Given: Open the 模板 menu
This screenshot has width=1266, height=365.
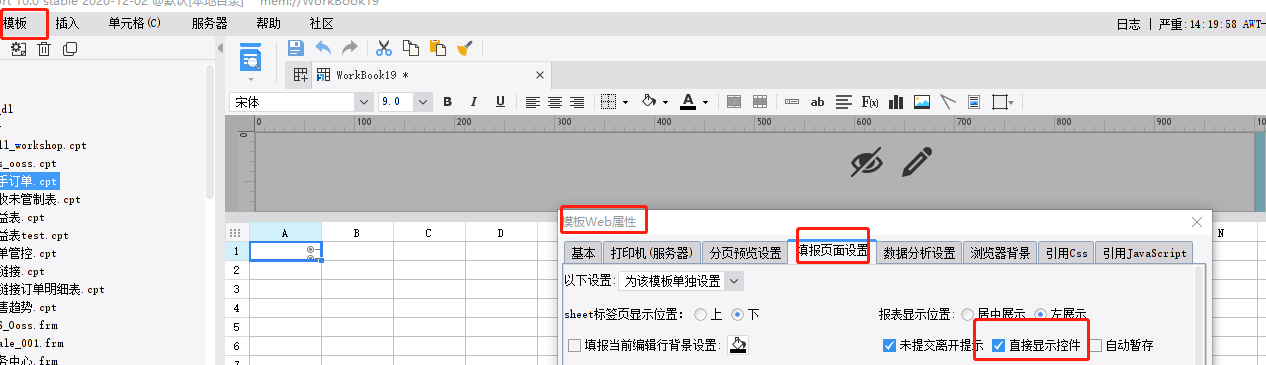Looking at the screenshot, I should pos(16,23).
